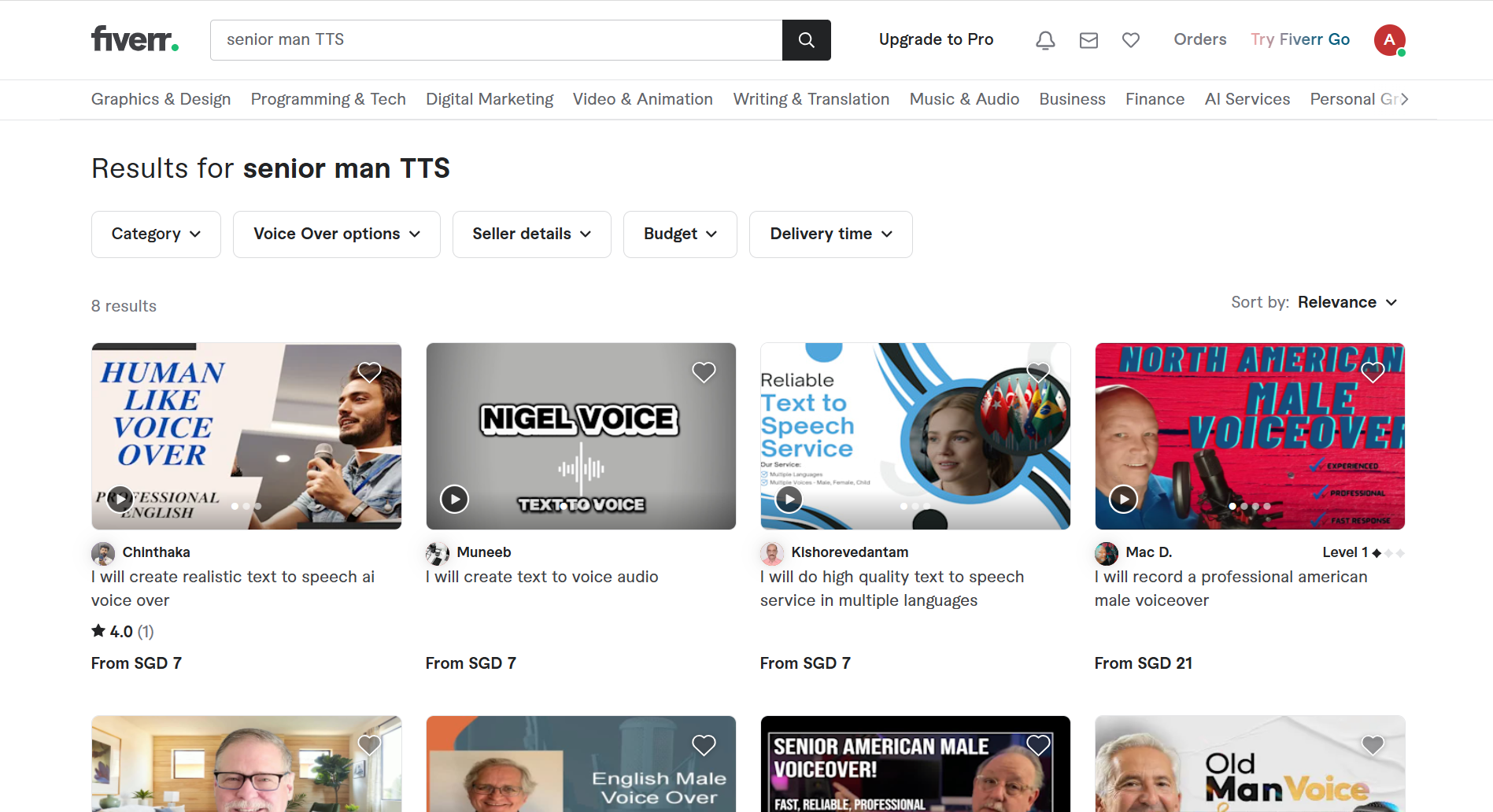Open the Finance category
Image resolution: width=1493 pixels, height=812 pixels.
pos(1155,99)
